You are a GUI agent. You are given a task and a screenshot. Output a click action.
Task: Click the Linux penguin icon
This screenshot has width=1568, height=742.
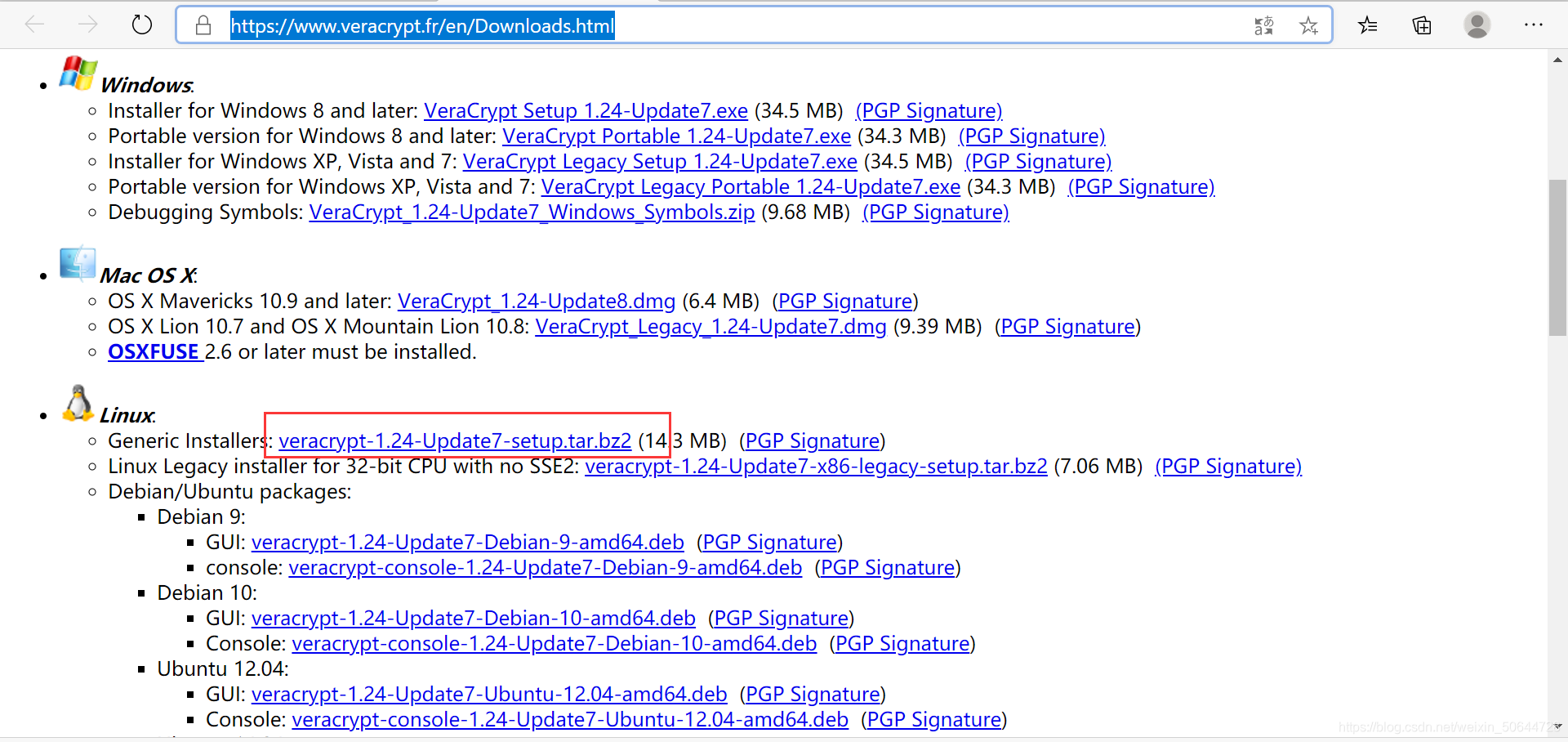(x=78, y=403)
